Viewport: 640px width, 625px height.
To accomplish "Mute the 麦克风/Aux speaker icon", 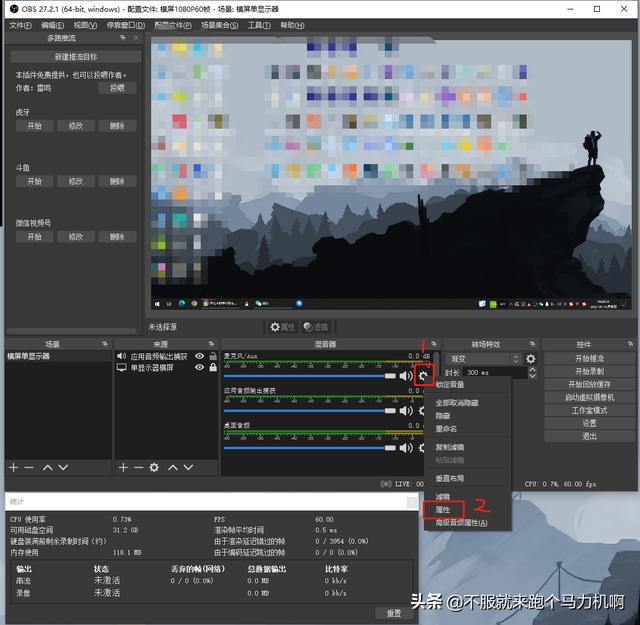I will 406,376.
